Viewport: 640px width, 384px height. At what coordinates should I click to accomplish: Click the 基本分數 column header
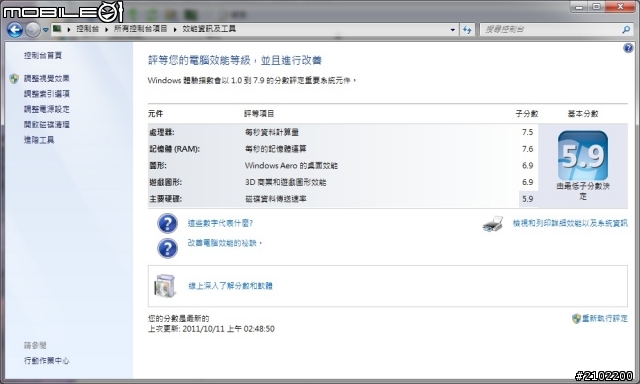click(x=583, y=114)
